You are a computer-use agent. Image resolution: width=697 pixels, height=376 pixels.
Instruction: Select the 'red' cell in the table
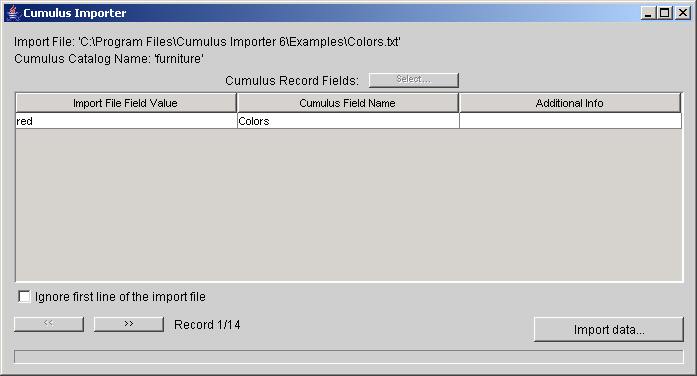tap(126, 121)
